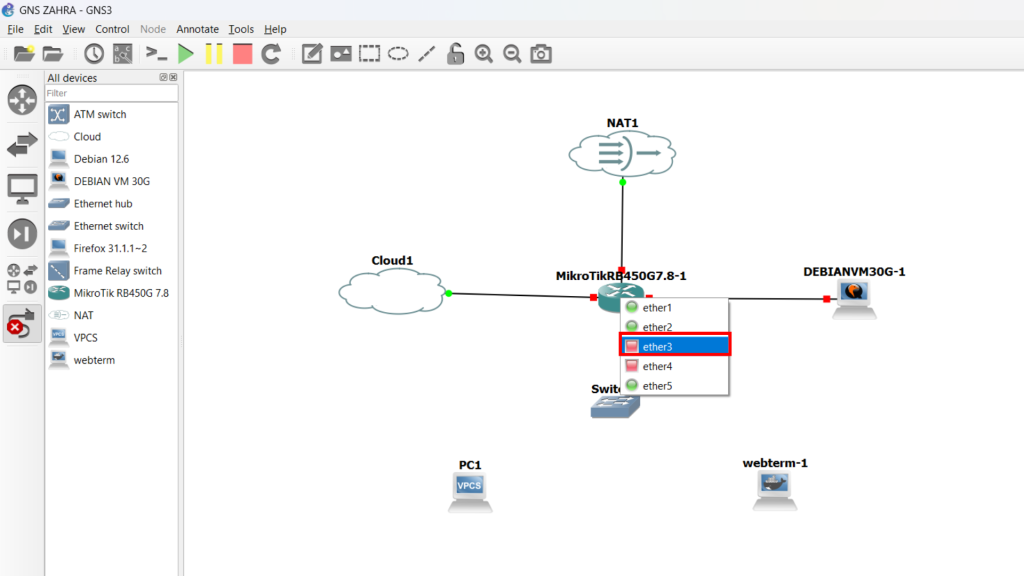Viewport: 1024px width, 576px height.
Task: Browse routers in the device sidebar
Action: pos(22,100)
